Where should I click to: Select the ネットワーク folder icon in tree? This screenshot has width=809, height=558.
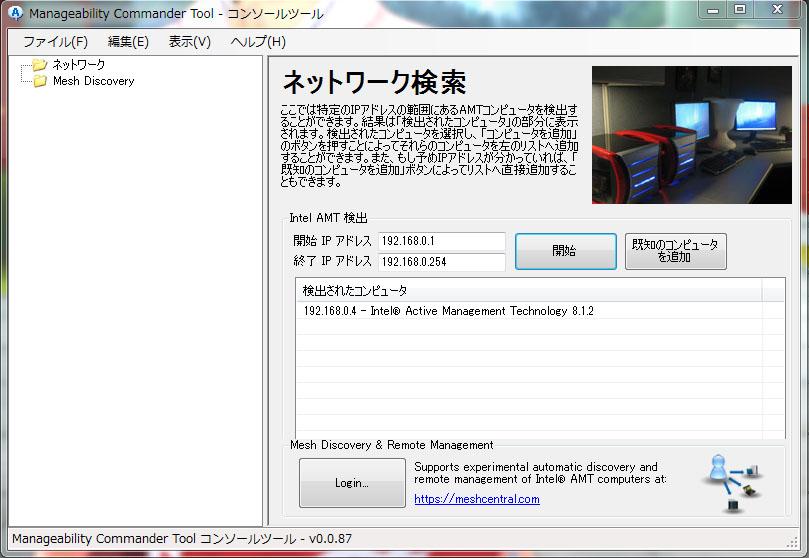[x=40, y=64]
